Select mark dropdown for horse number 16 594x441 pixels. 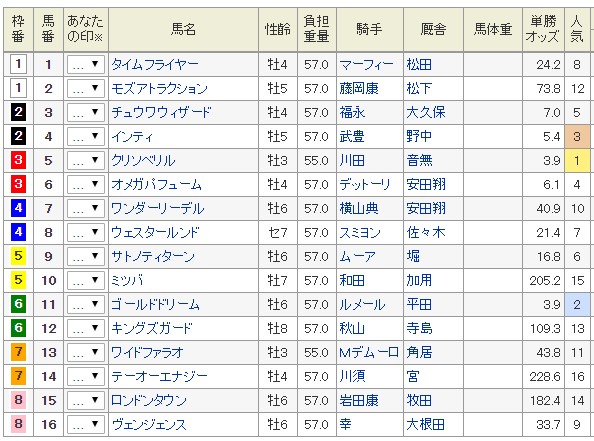click(x=86, y=424)
